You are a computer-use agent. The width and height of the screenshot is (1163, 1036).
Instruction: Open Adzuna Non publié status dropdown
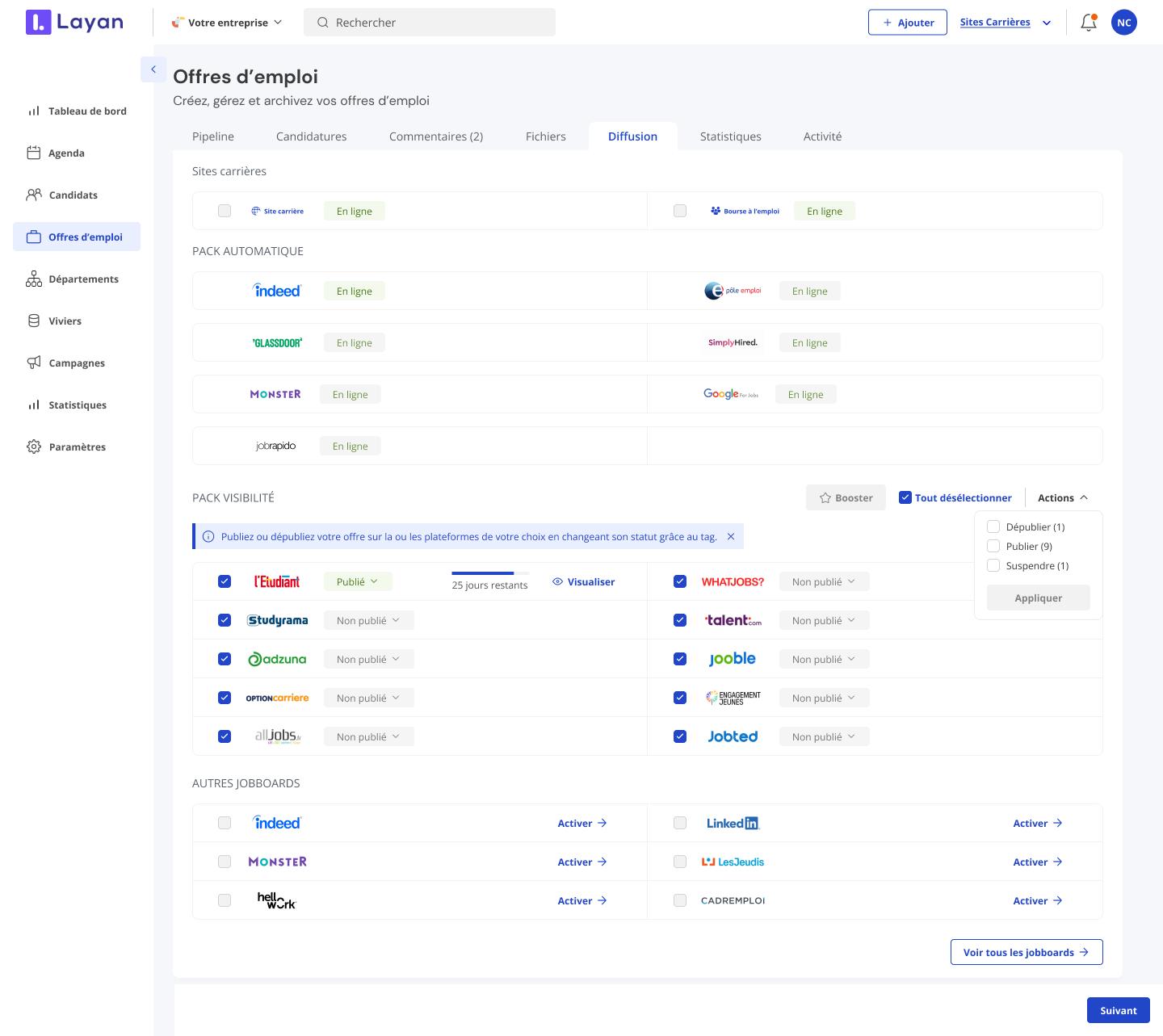click(369, 659)
